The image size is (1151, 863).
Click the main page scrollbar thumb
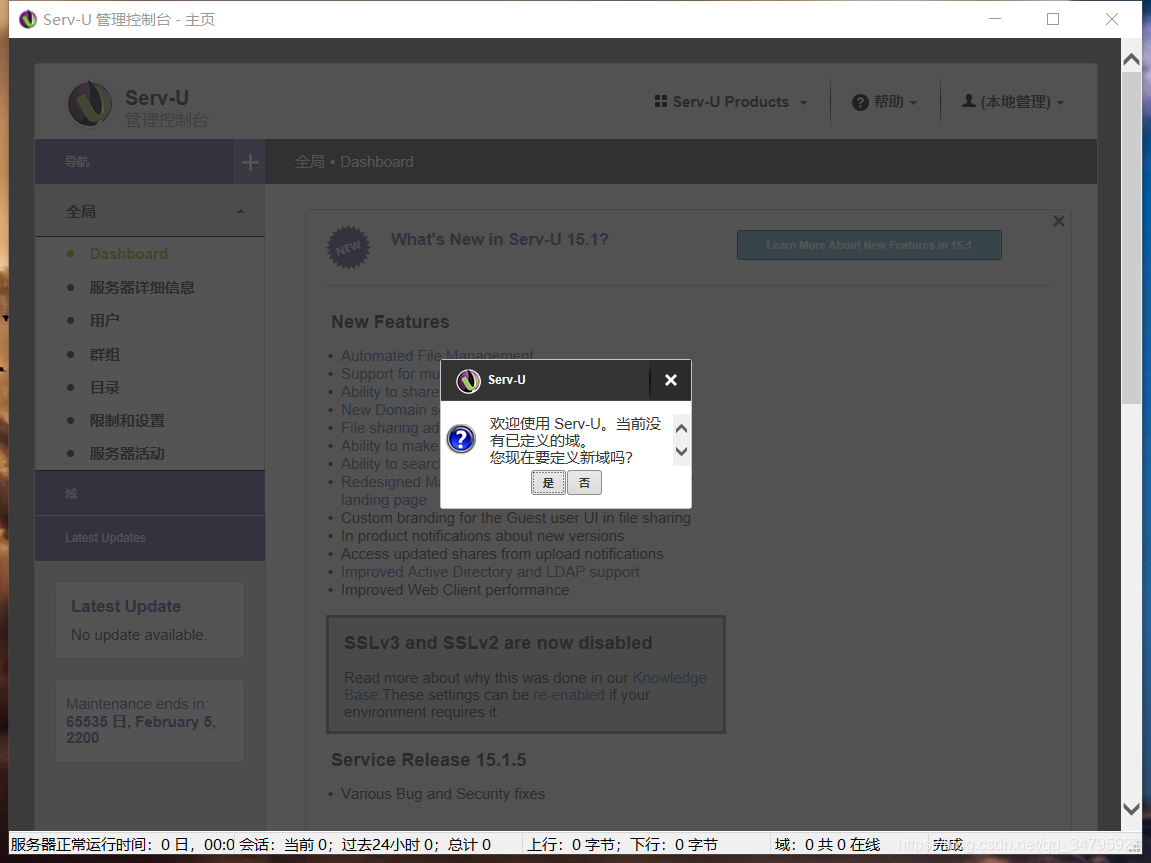[1131, 237]
